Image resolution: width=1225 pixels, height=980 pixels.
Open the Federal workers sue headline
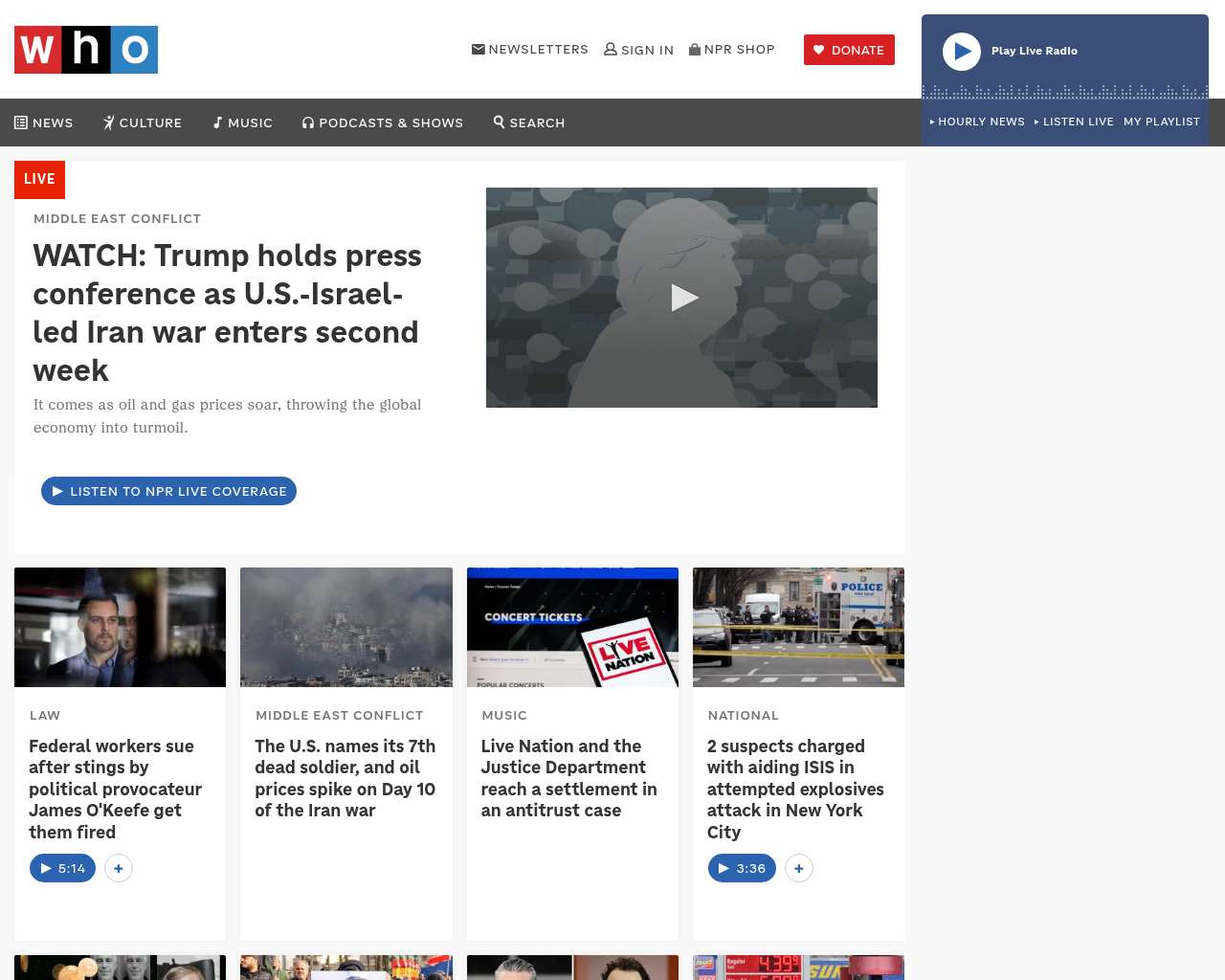[116, 789]
